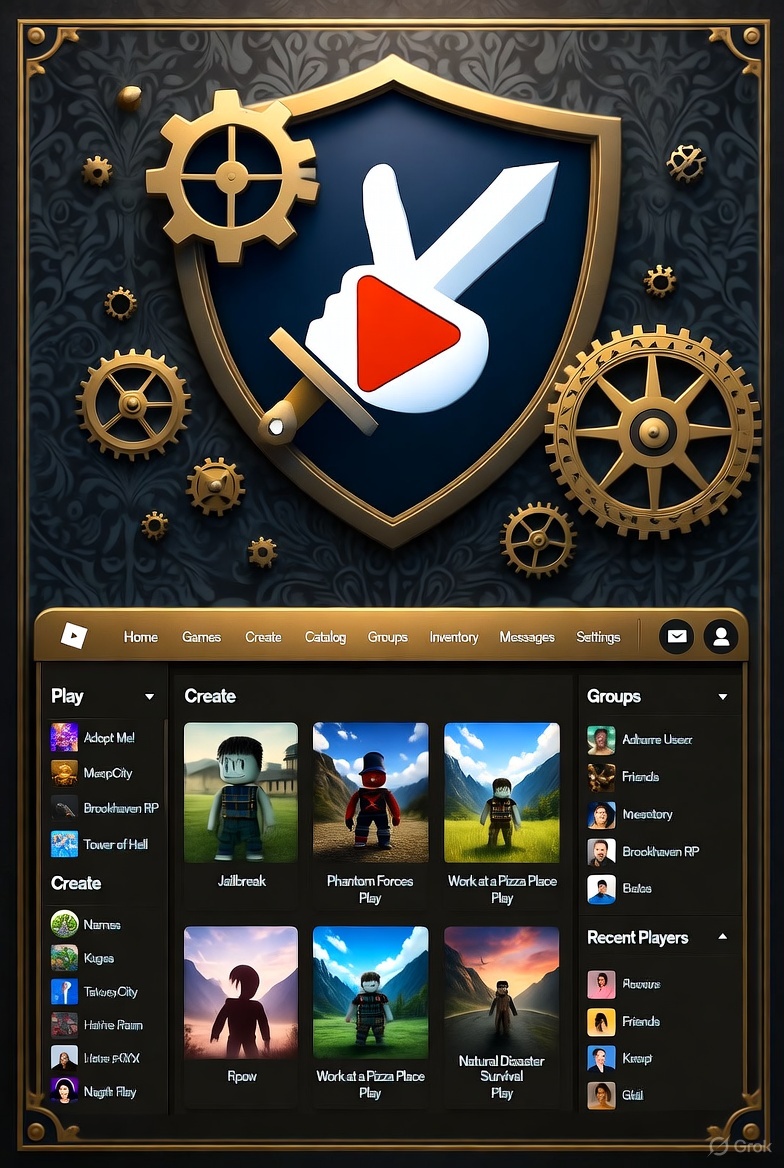Image resolution: width=784 pixels, height=1168 pixels.
Task: Click the Roblox logo in the navigation bar
Action: [x=75, y=636]
